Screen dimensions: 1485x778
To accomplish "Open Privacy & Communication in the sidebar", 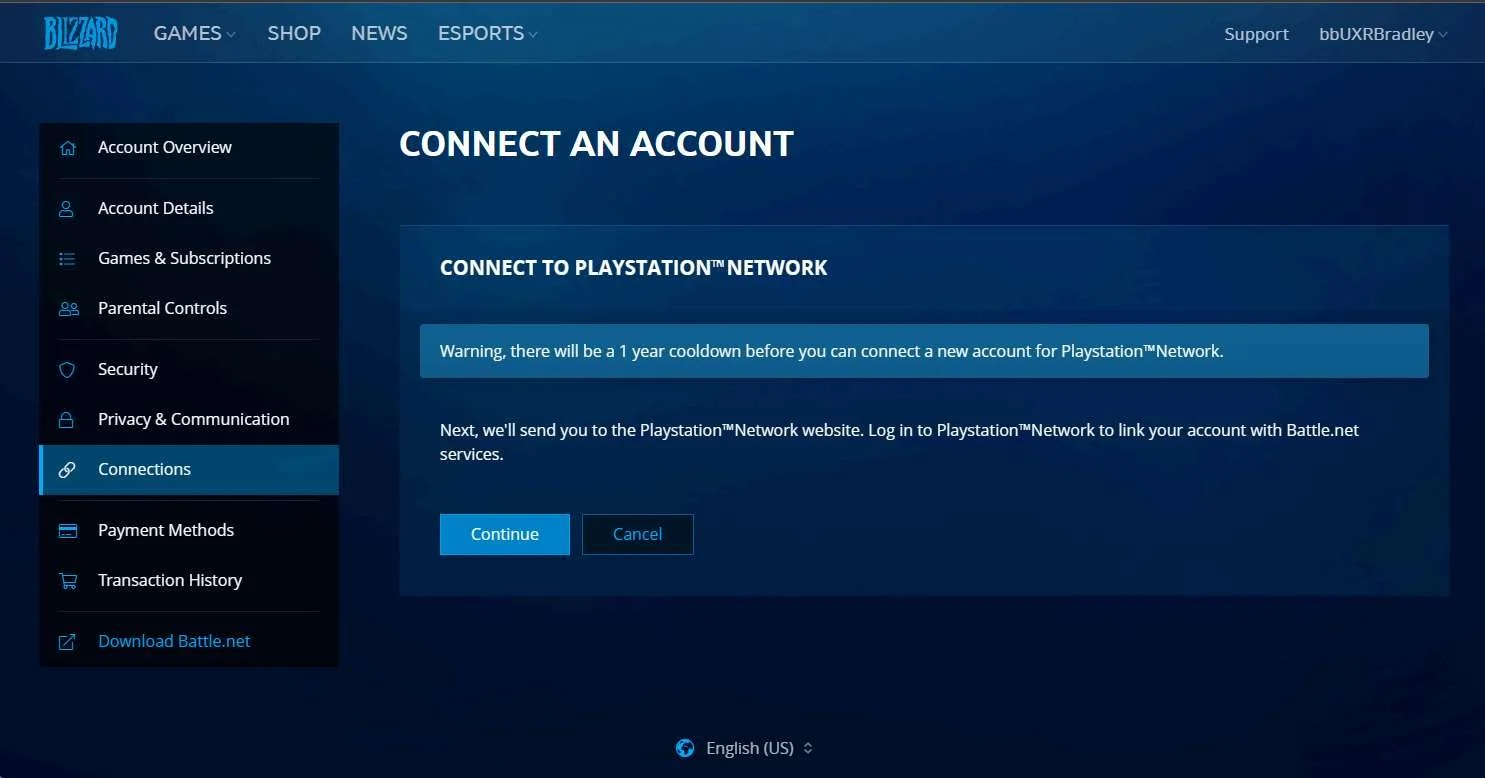I will [189, 420].
